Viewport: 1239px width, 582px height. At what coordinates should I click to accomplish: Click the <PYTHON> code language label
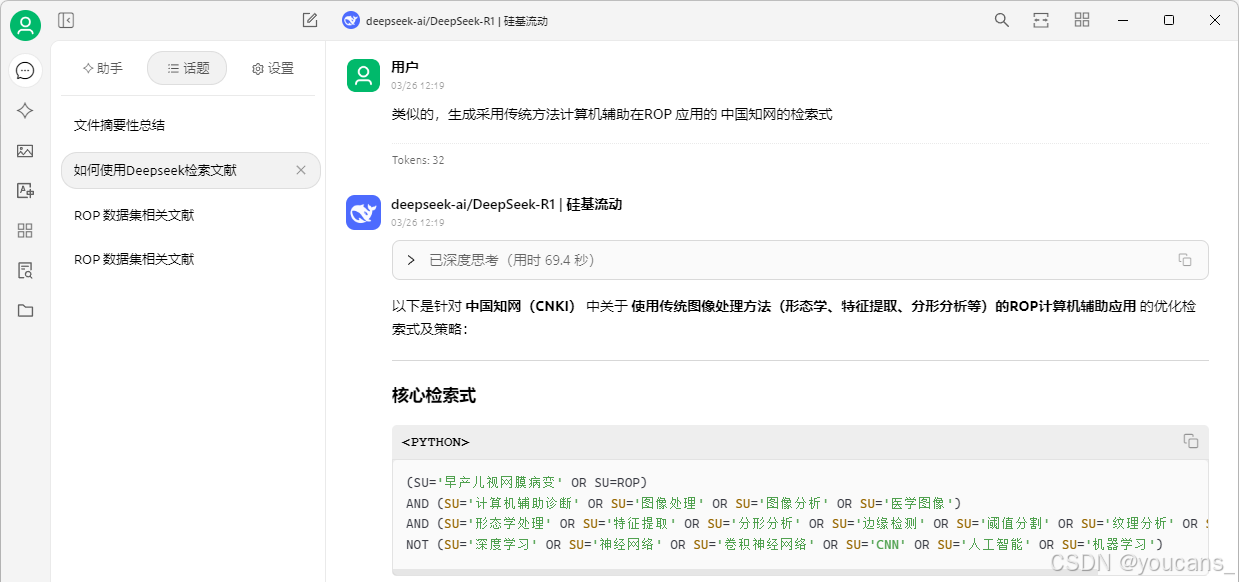click(x=435, y=441)
